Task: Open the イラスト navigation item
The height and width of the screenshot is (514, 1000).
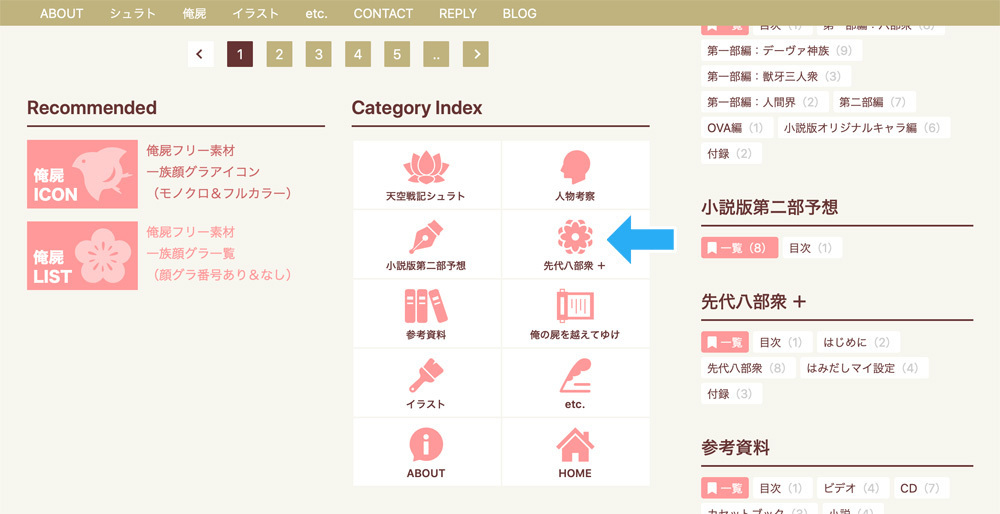Action: pos(256,13)
